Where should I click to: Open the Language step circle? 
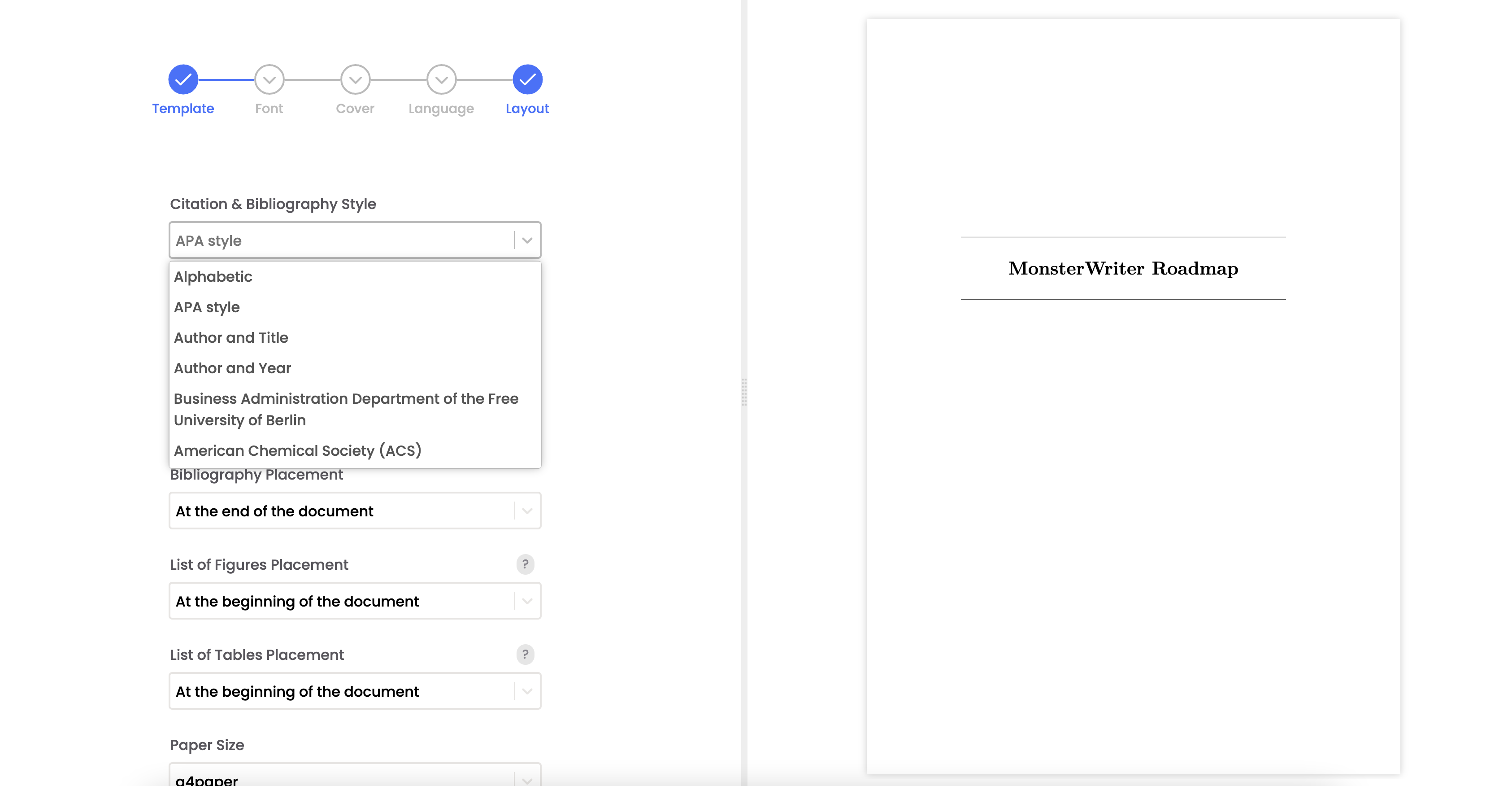[441, 79]
